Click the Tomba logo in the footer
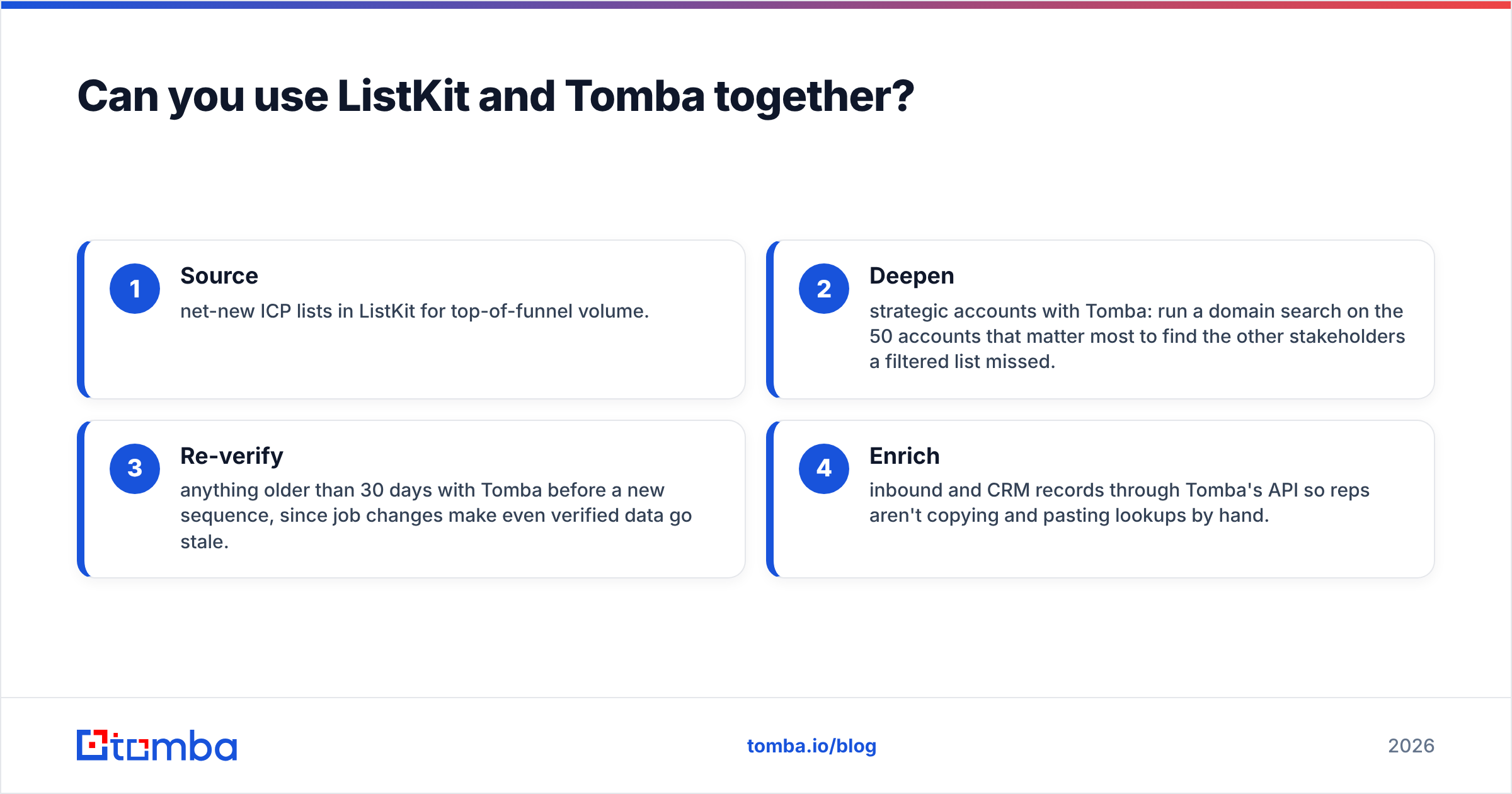 pos(157,745)
